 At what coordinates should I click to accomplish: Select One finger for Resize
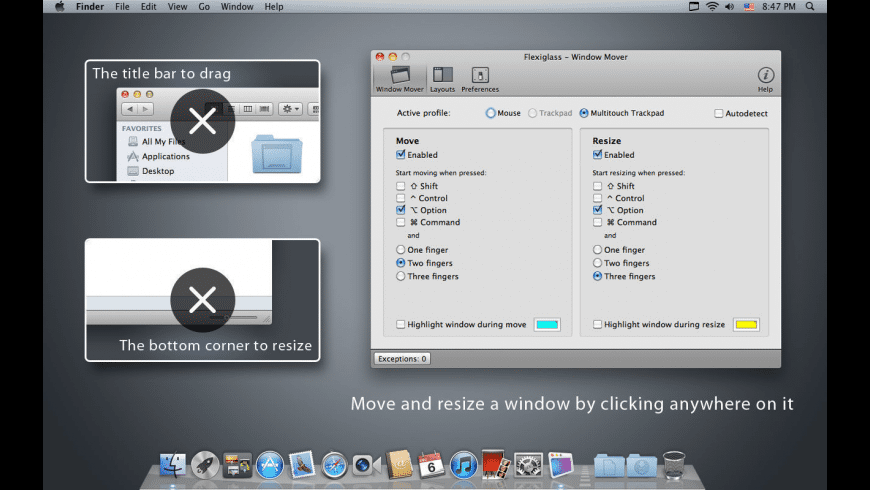[597, 250]
